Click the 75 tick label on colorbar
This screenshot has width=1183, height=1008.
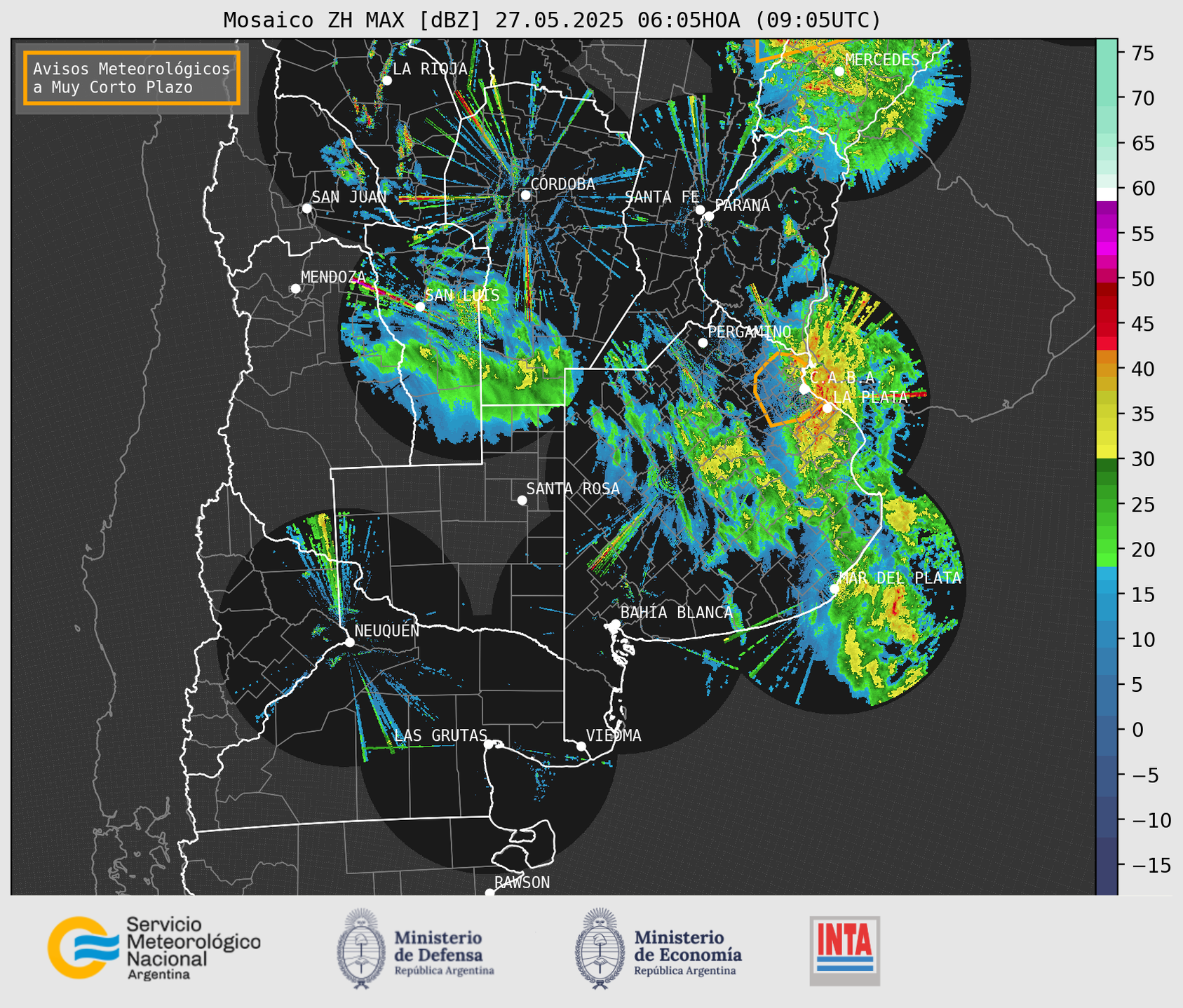pyautogui.click(x=1142, y=53)
